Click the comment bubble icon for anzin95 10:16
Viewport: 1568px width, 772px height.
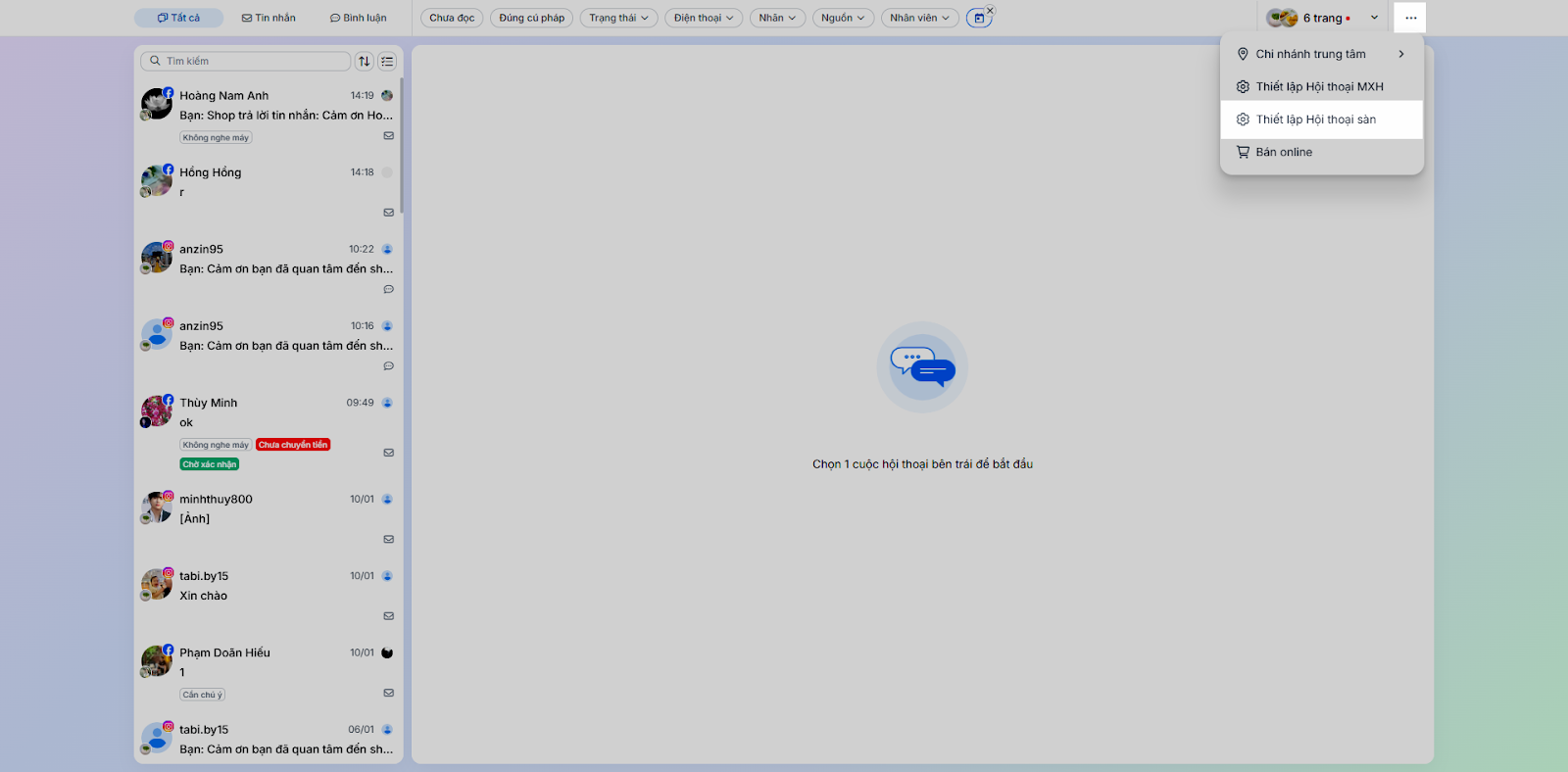pos(389,365)
